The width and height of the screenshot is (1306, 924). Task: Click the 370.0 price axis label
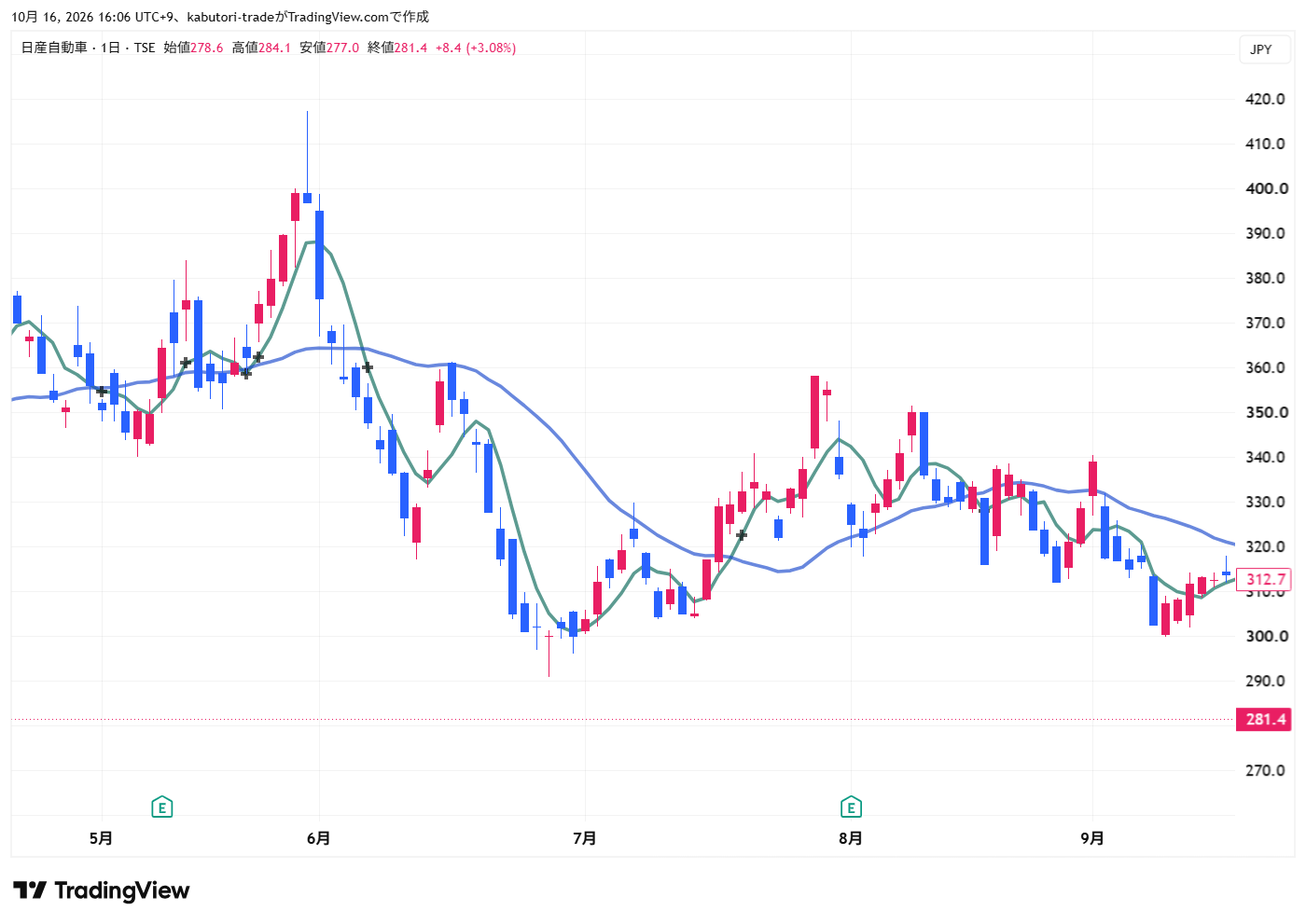1265,323
